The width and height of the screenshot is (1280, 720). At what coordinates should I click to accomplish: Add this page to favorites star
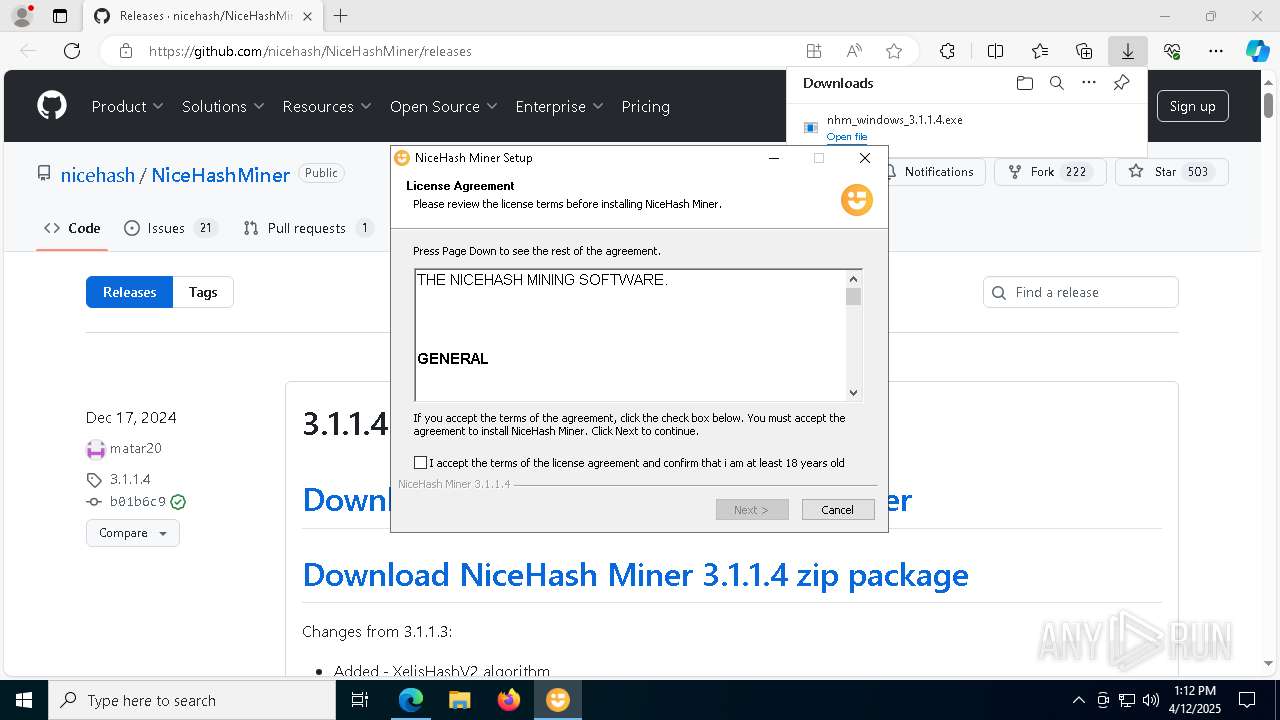894,51
